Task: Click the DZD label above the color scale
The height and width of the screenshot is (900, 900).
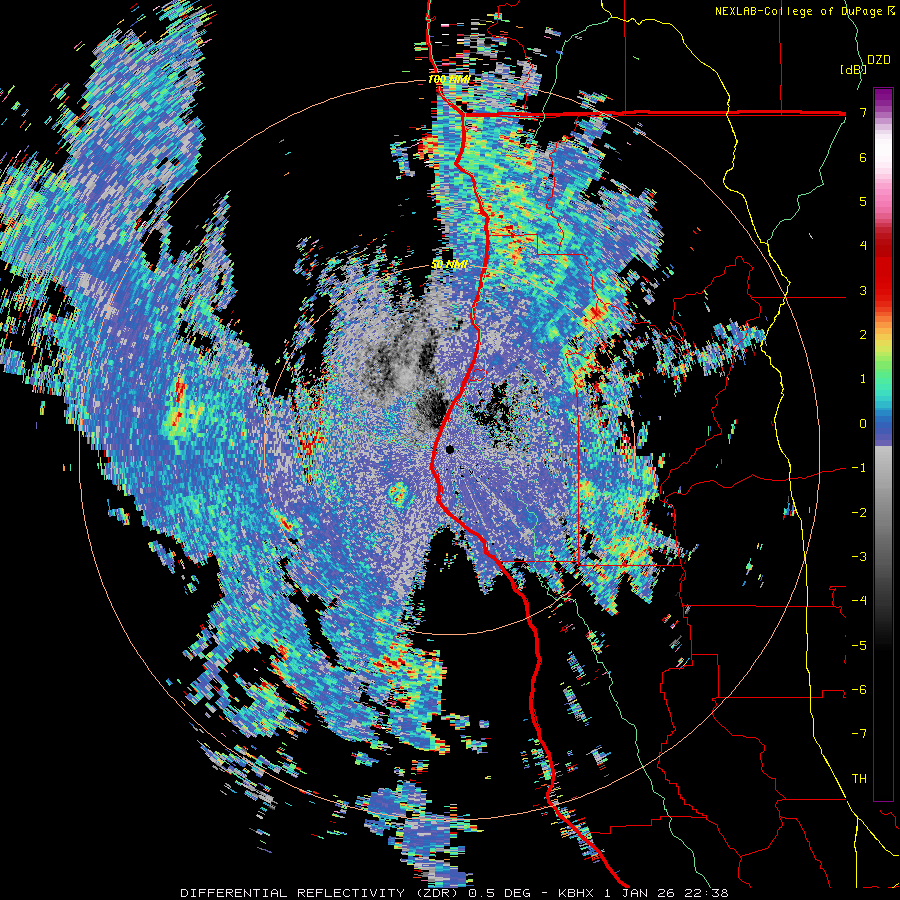Action: [878, 60]
